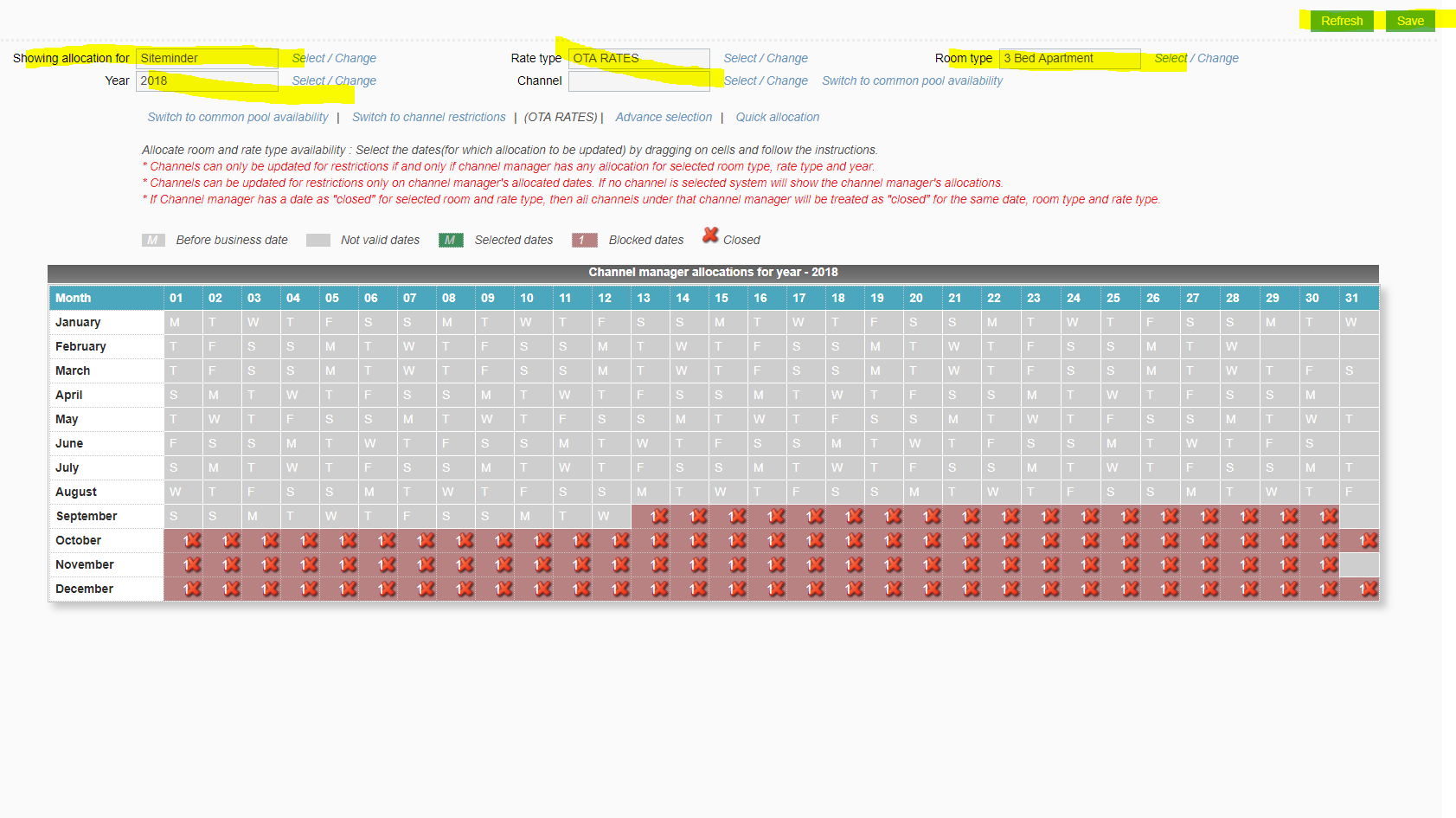Viewport: 1456px width, 818px height.
Task: Click the grid title Channel manager allocations 2018
Action: coord(713,272)
